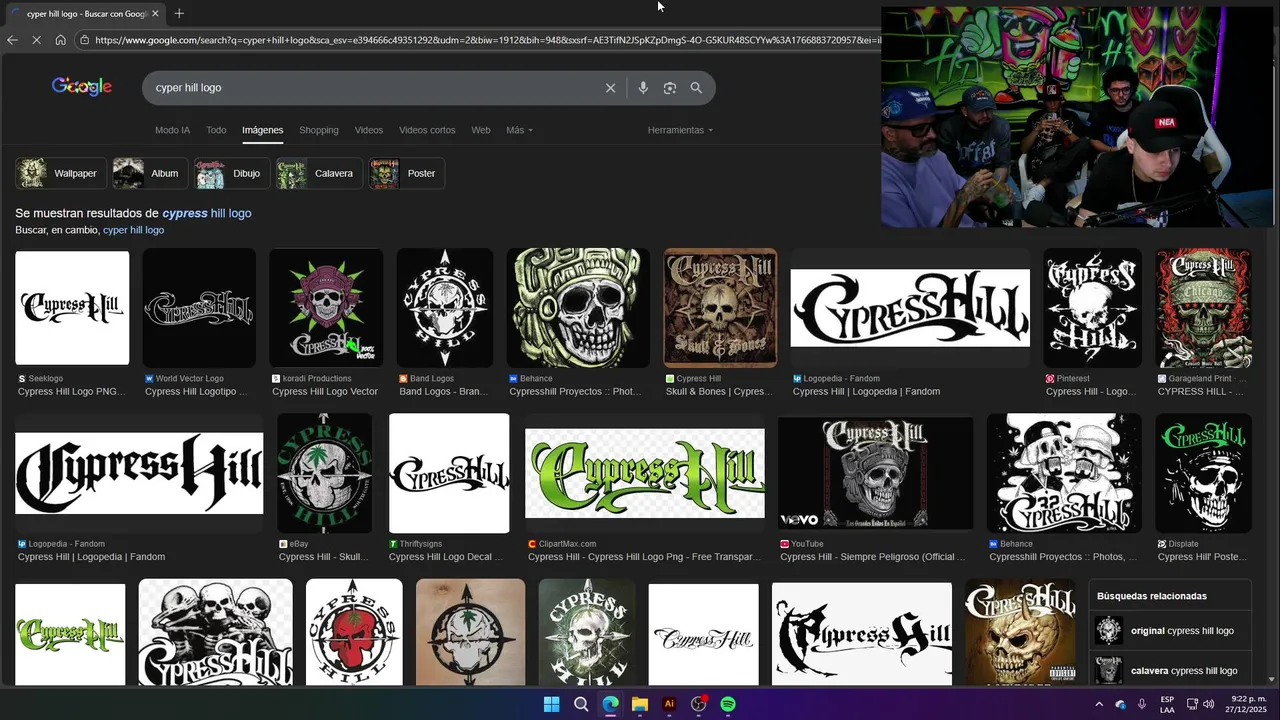Image resolution: width=1280 pixels, height=720 pixels.
Task: Open the browser home page icon
Action: click(x=60, y=40)
